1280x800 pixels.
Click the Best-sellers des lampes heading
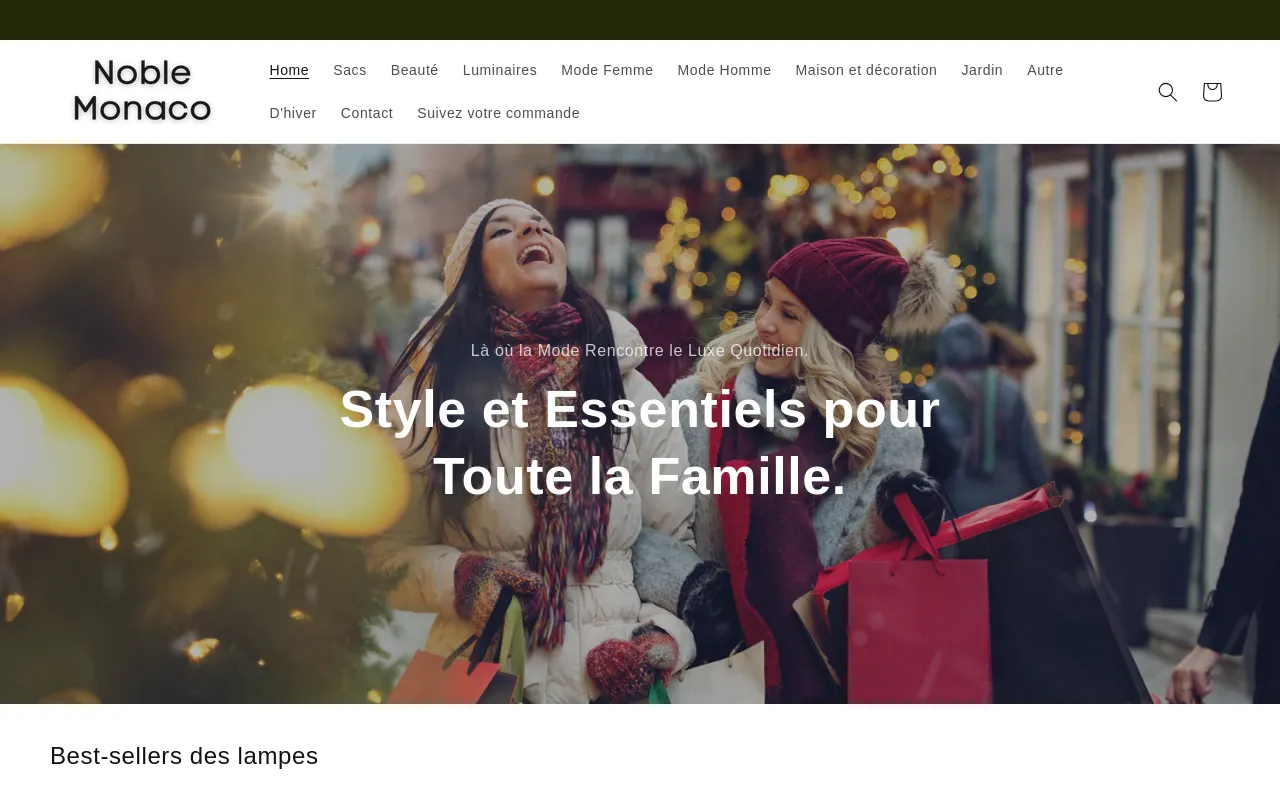(x=184, y=756)
